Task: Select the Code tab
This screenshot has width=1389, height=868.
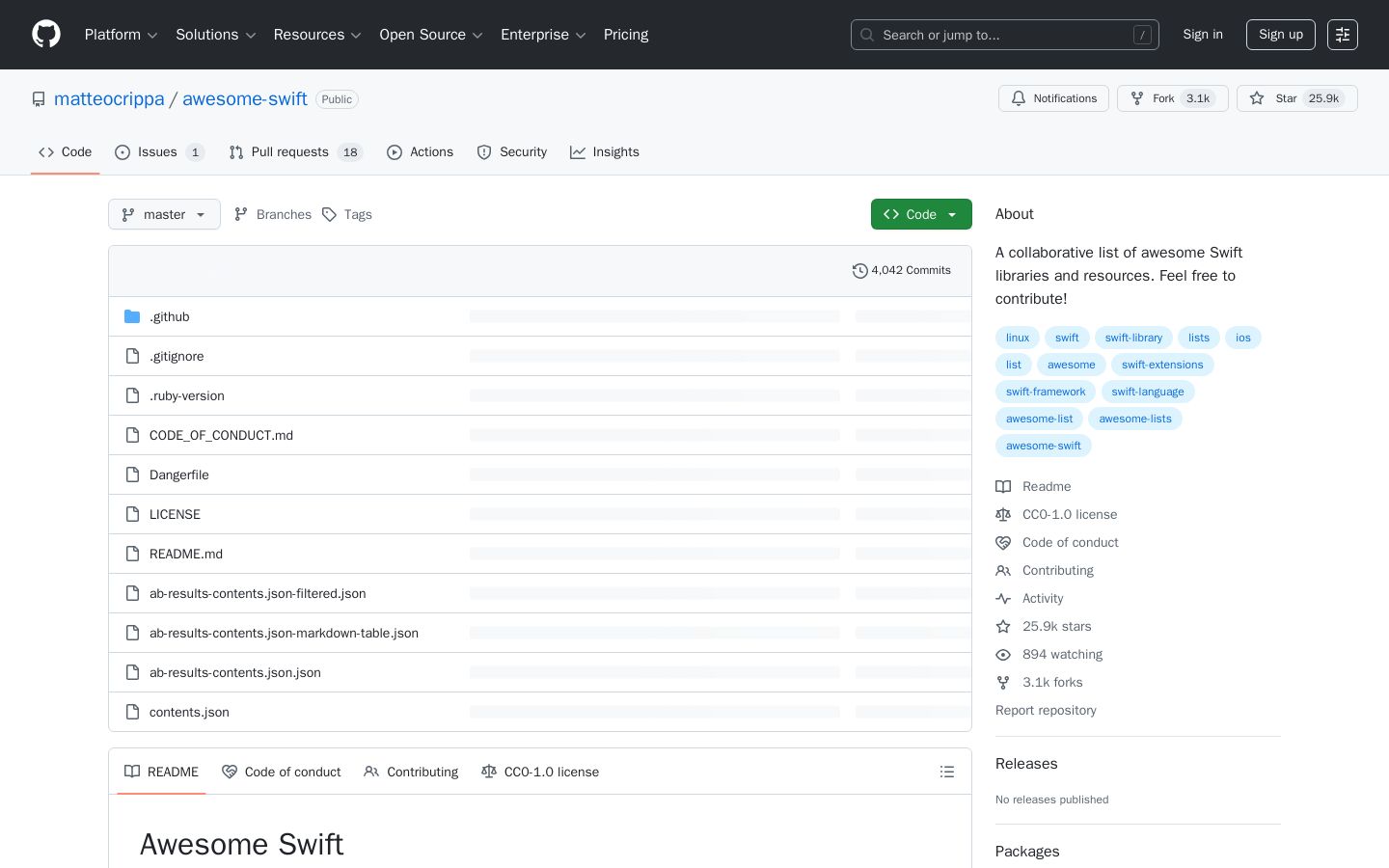Action: (x=65, y=152)
